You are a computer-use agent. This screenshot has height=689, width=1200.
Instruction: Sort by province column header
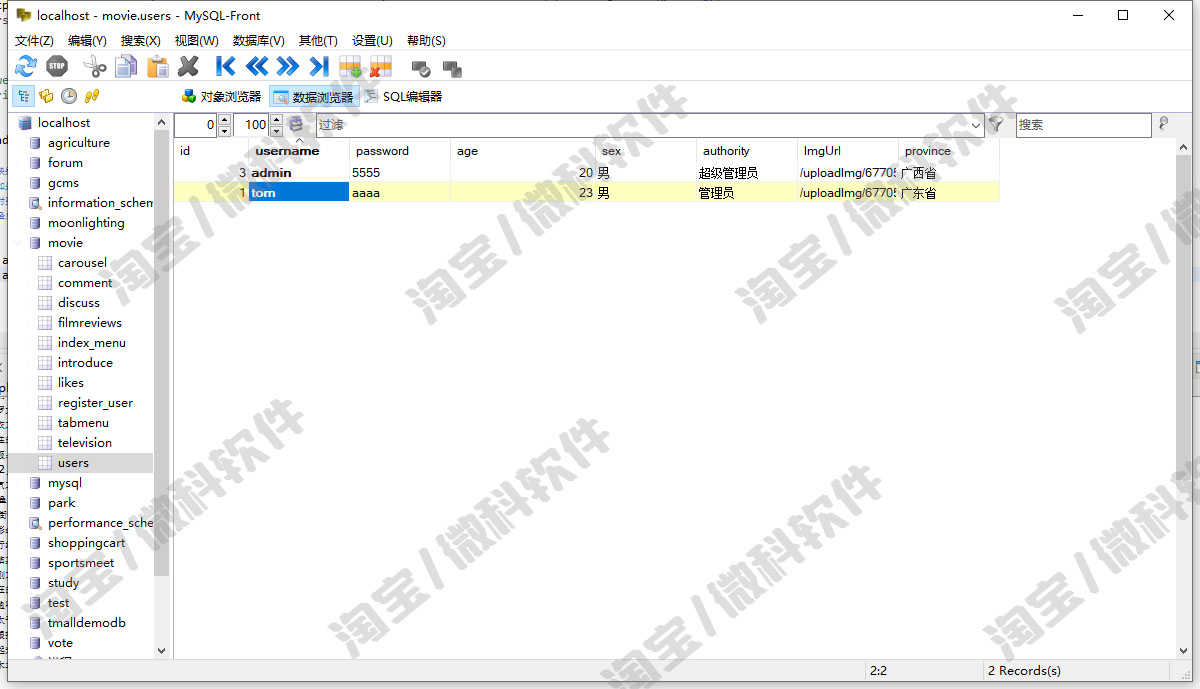(948, 151)
